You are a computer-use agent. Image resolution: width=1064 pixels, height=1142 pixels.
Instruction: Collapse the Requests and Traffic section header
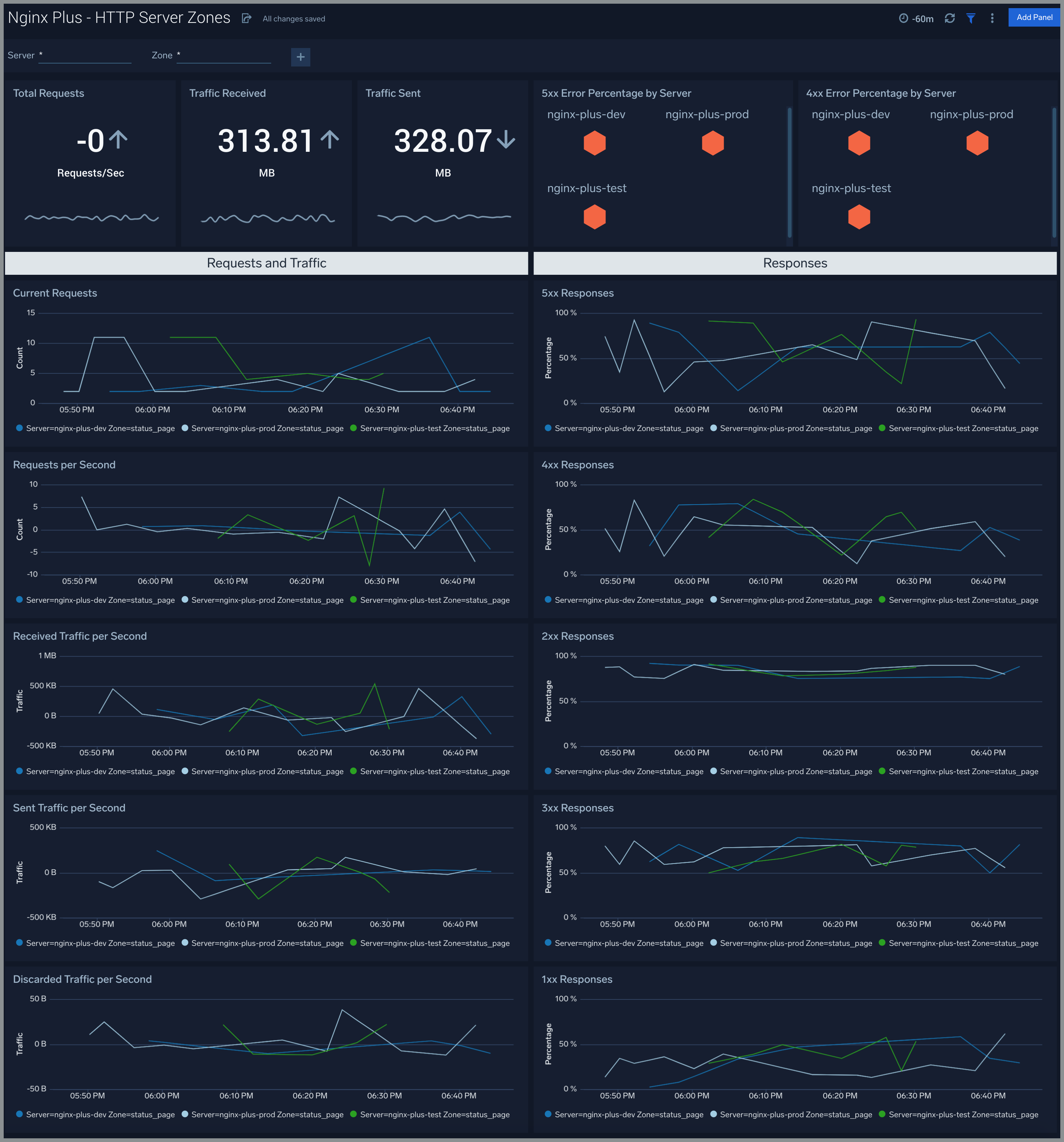pos(266,263)
